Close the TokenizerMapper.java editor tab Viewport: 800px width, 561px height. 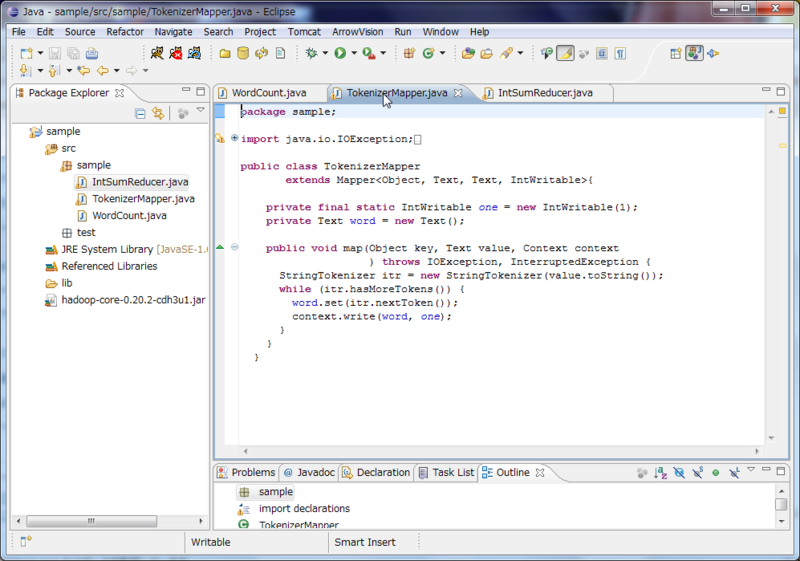pyautogui.click(x=458, y=93)
